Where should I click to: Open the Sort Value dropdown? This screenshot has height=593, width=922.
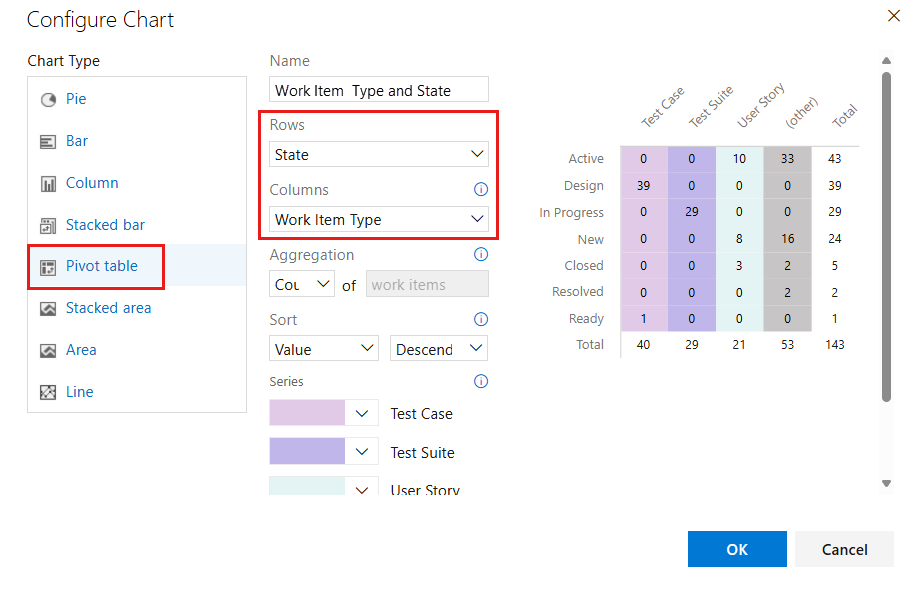pyautogui.click(x=323, y=348)
